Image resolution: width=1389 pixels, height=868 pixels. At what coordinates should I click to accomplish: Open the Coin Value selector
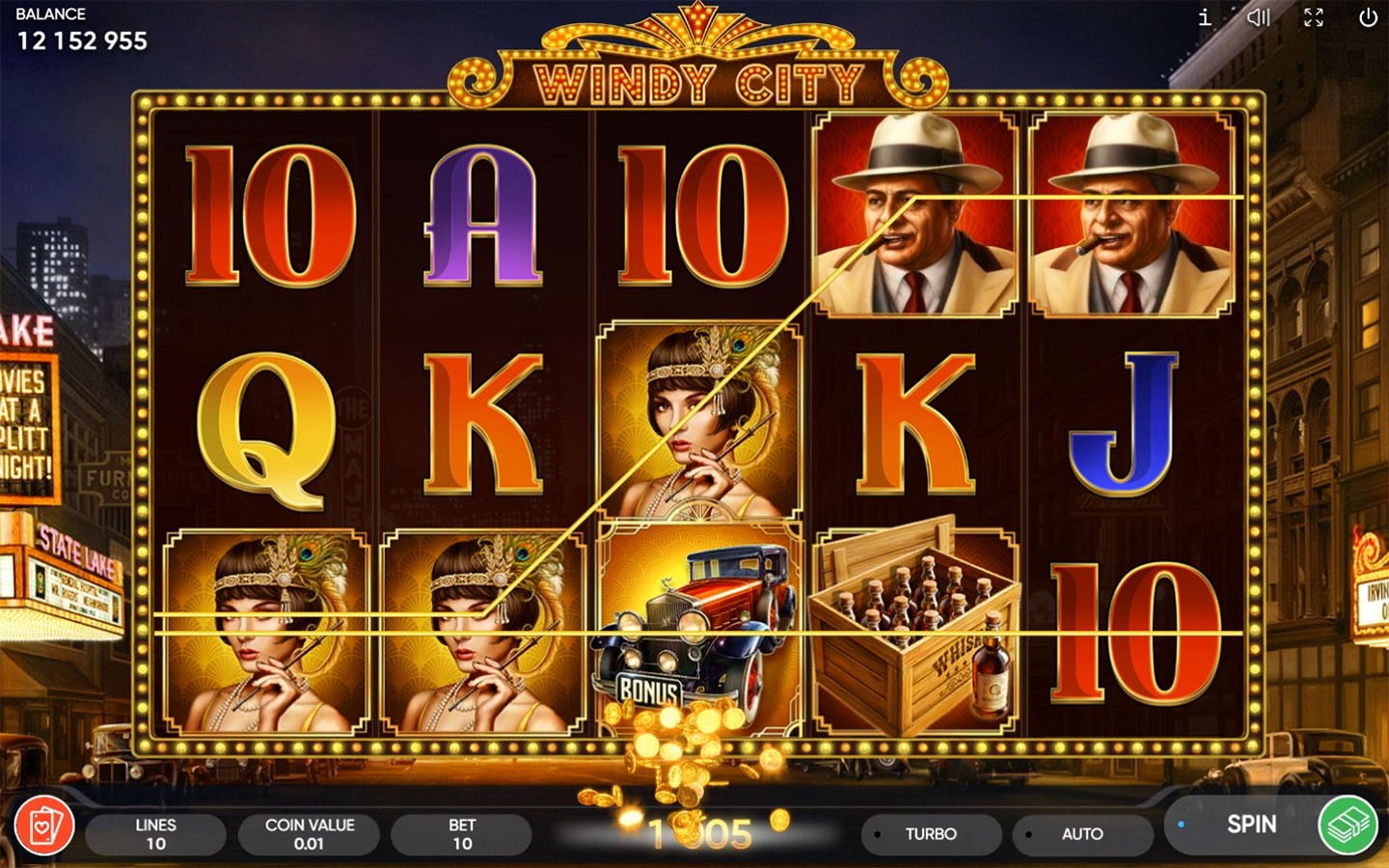click(309, 834)
